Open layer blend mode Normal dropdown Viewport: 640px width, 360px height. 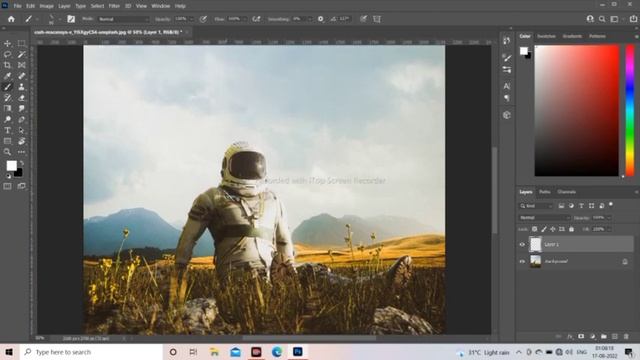point(544,218)
